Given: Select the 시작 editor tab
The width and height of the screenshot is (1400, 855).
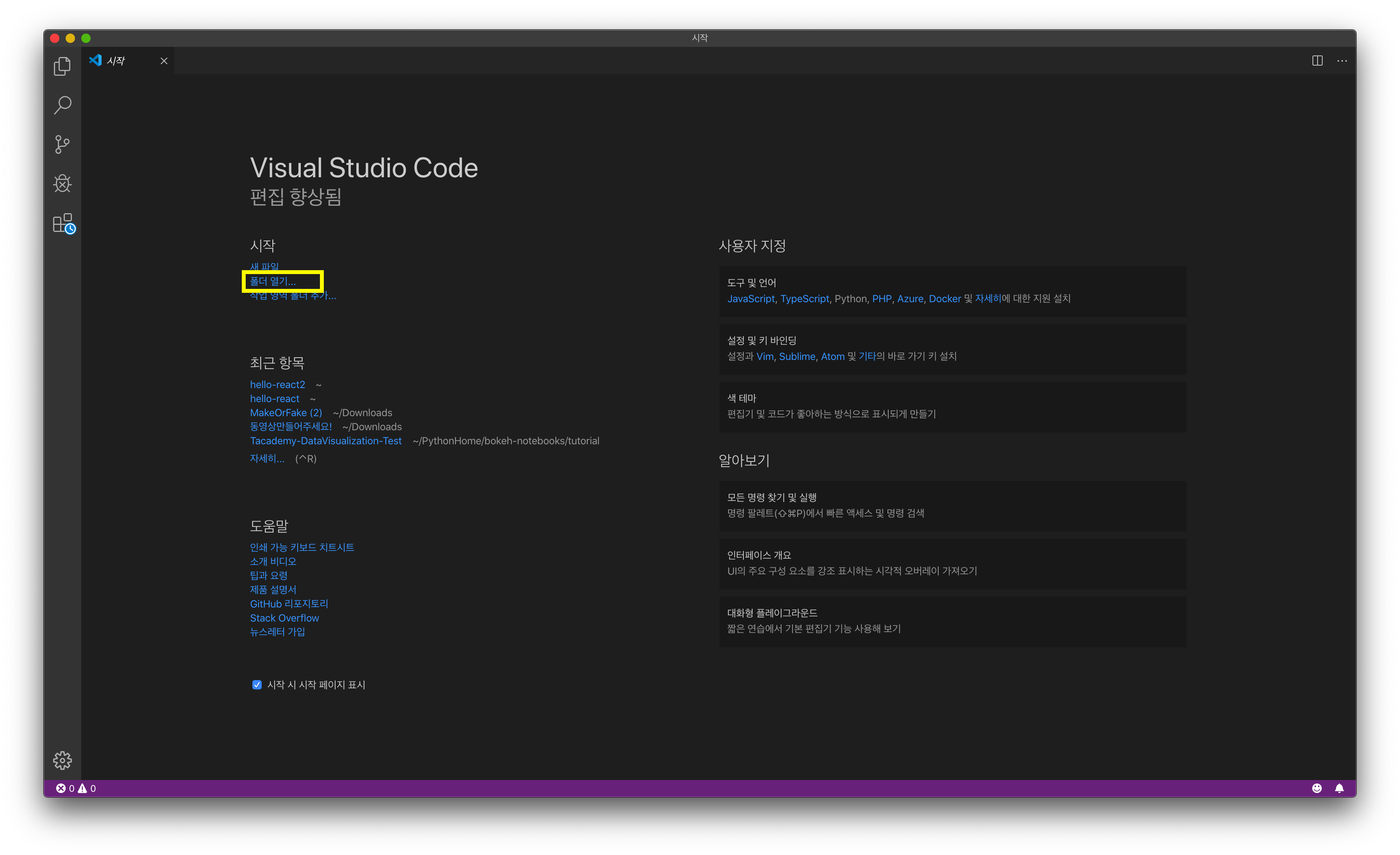Looking at the screenshot, I should click(x=128, y=61).
